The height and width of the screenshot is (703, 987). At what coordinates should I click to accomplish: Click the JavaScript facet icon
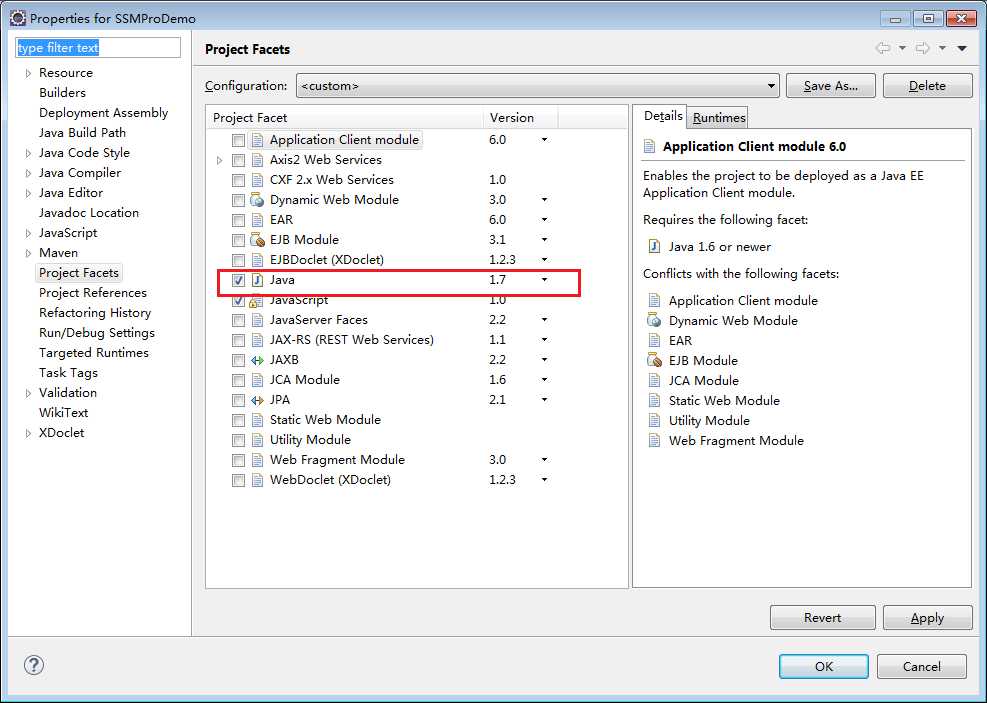click(256, 301)
